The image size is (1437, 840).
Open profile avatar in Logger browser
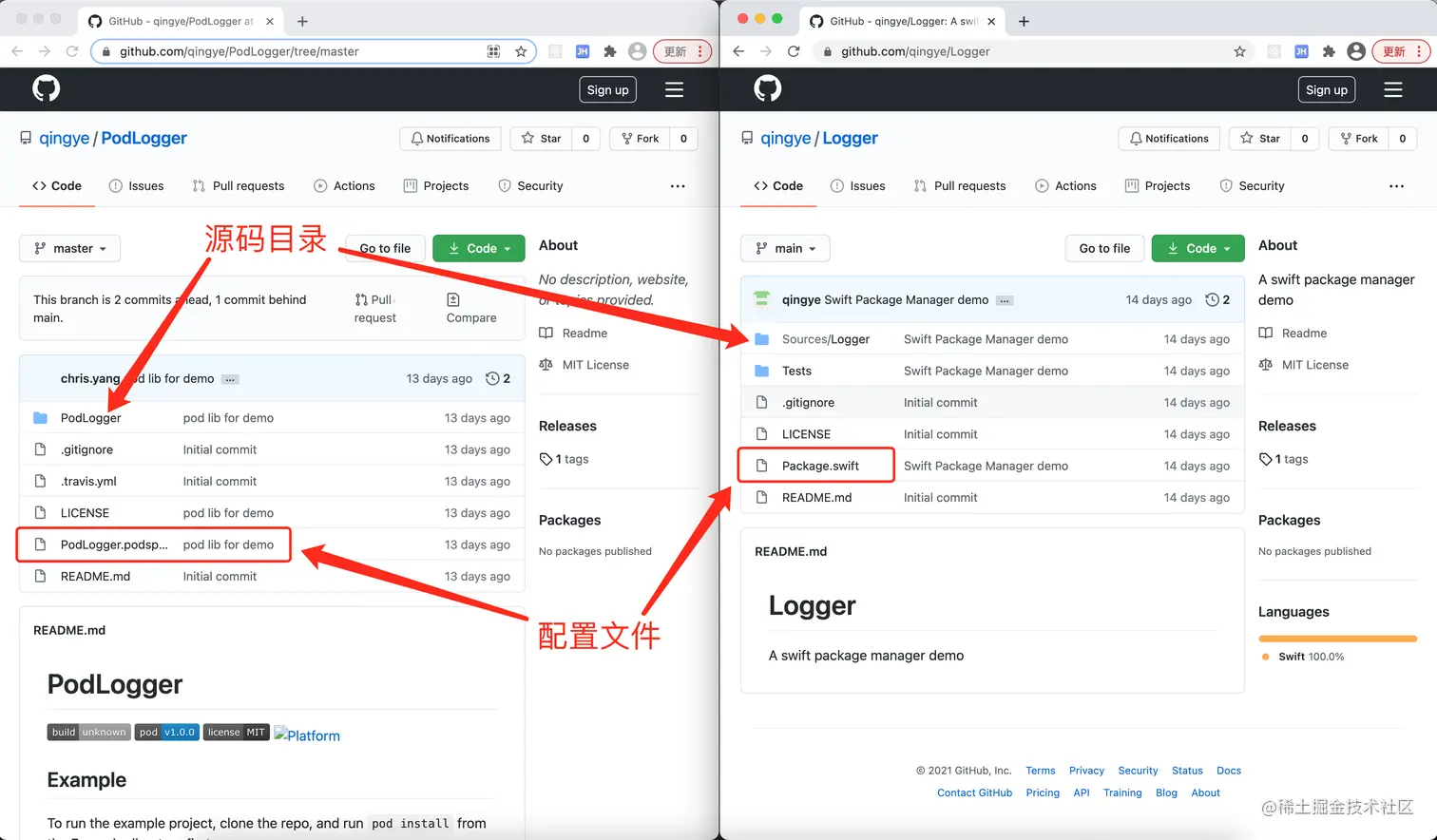(x=1356, y=51)
